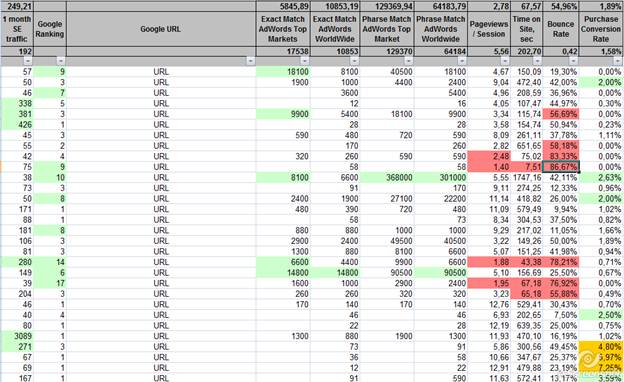
Task: Open filter arrow under Pageviews / Session column
Action: pyautogui.click(x=505, y=61)
